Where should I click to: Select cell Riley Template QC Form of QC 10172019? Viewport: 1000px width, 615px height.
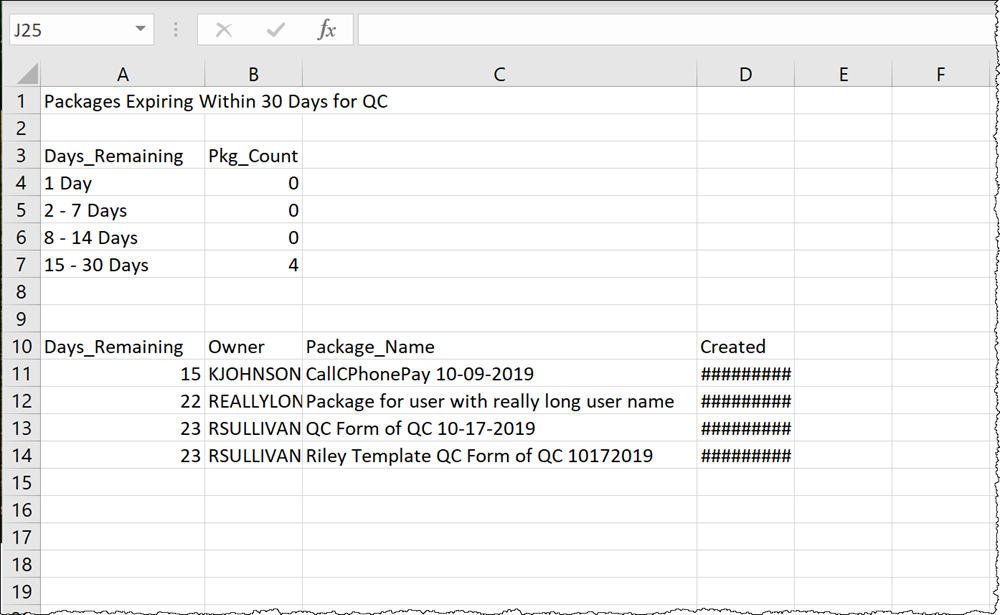pos(499,456)
